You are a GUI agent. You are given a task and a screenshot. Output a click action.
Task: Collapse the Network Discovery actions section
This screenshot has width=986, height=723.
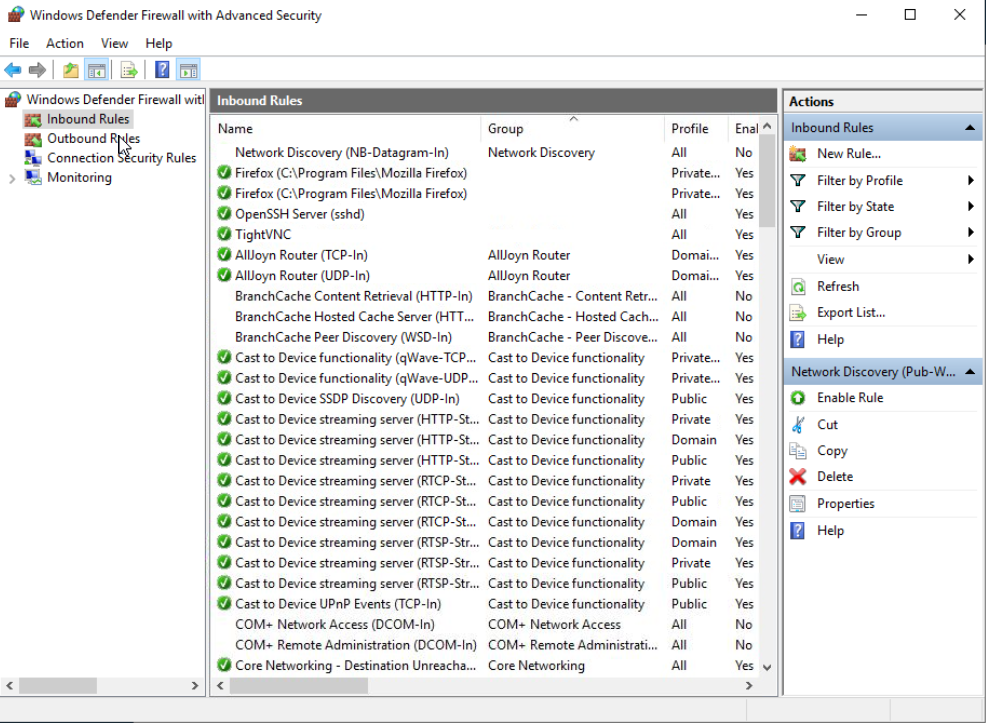pyautogui.click(x=970, y=372)
